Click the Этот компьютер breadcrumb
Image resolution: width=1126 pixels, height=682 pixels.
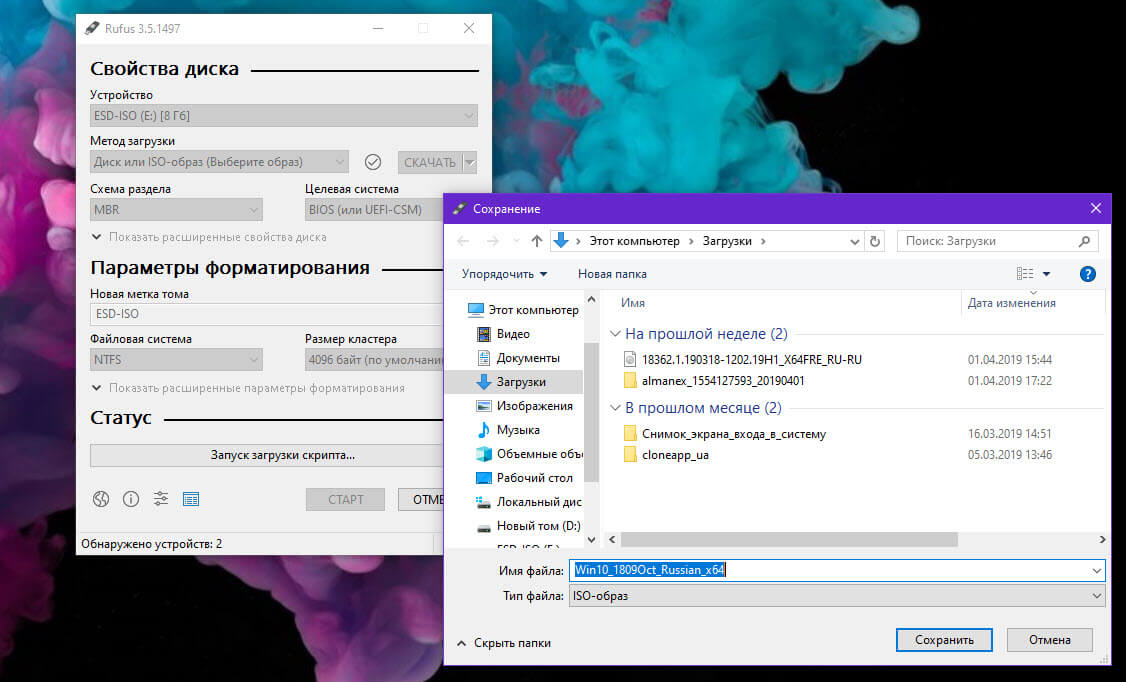634,241
